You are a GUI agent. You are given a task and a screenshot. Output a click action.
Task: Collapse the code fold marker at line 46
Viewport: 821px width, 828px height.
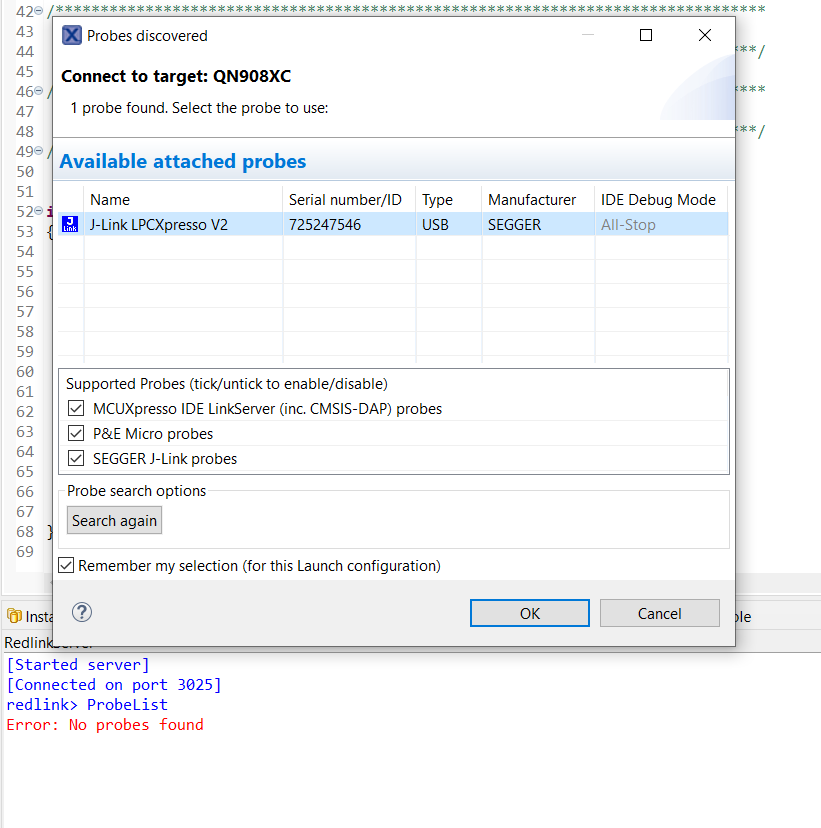[x=39, y=91]
